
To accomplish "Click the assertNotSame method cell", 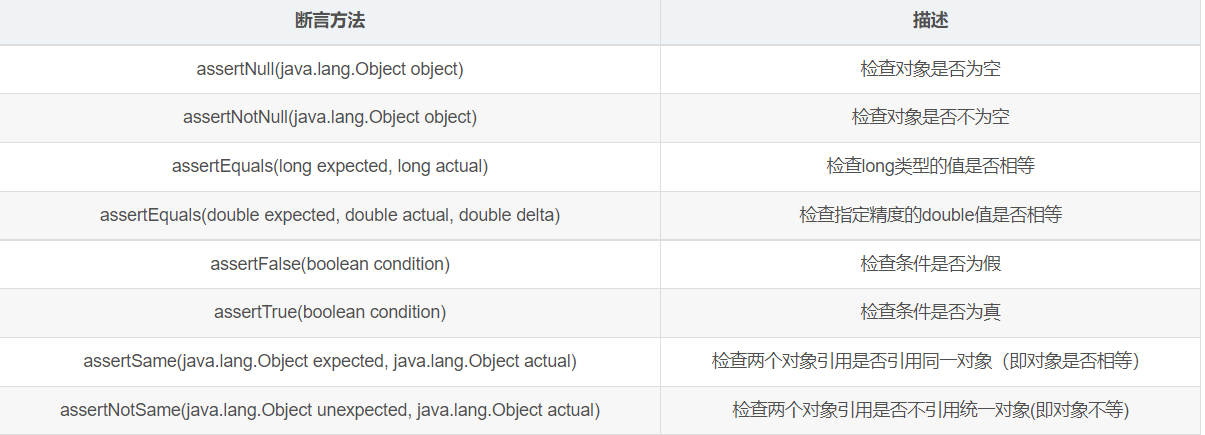I will pyautogui.click(x=330, y=410).
